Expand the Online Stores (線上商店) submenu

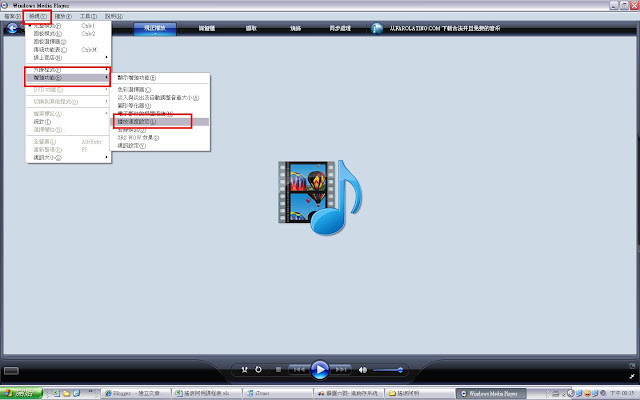pyautogui.click(x=68, y=58)
